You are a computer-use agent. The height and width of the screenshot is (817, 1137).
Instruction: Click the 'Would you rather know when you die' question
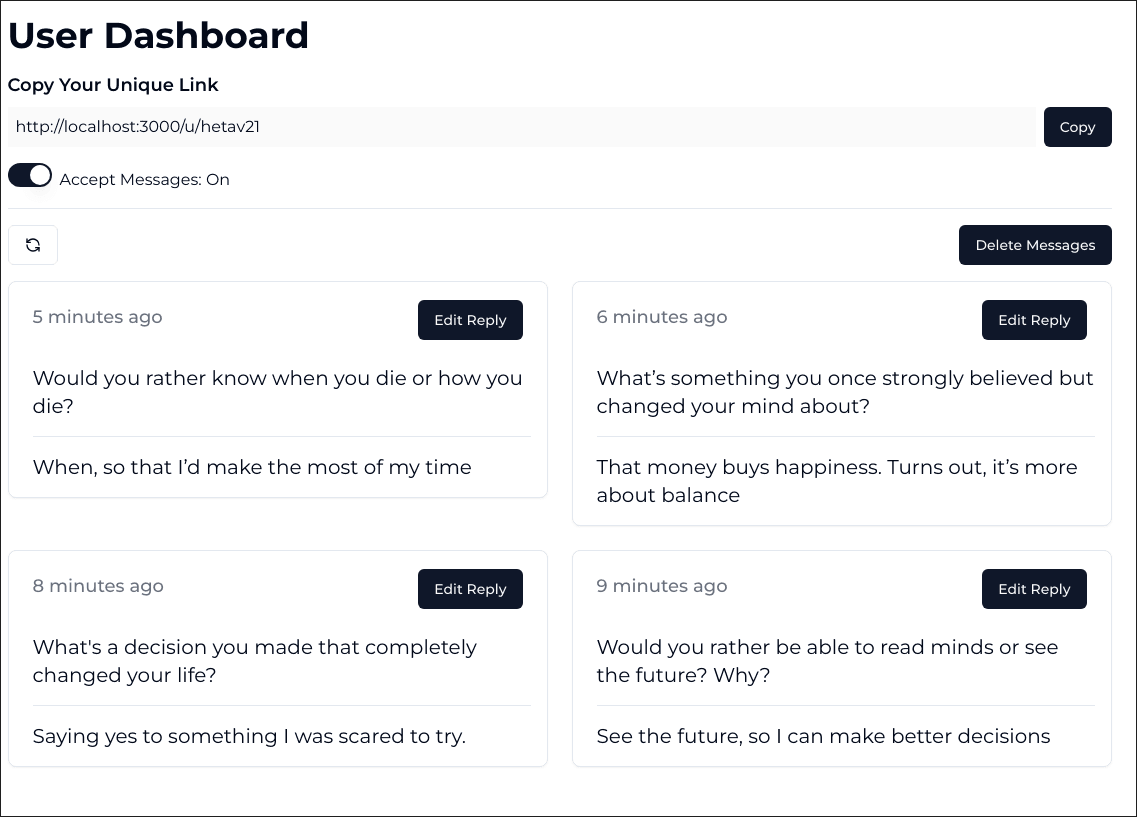point(277,391)
